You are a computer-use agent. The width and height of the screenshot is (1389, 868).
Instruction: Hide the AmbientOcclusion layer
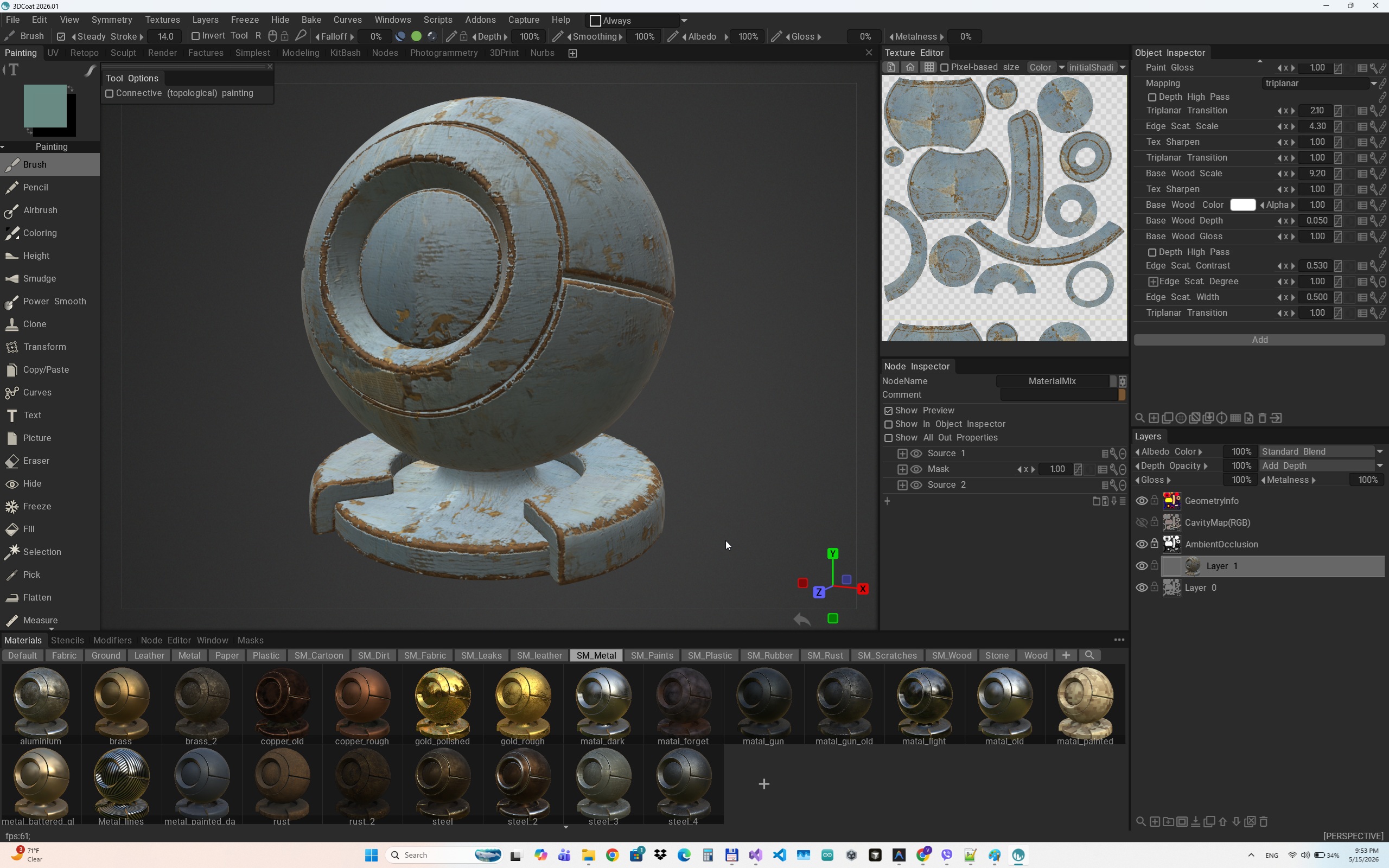pyautogui.click(x=1142, y=544)
